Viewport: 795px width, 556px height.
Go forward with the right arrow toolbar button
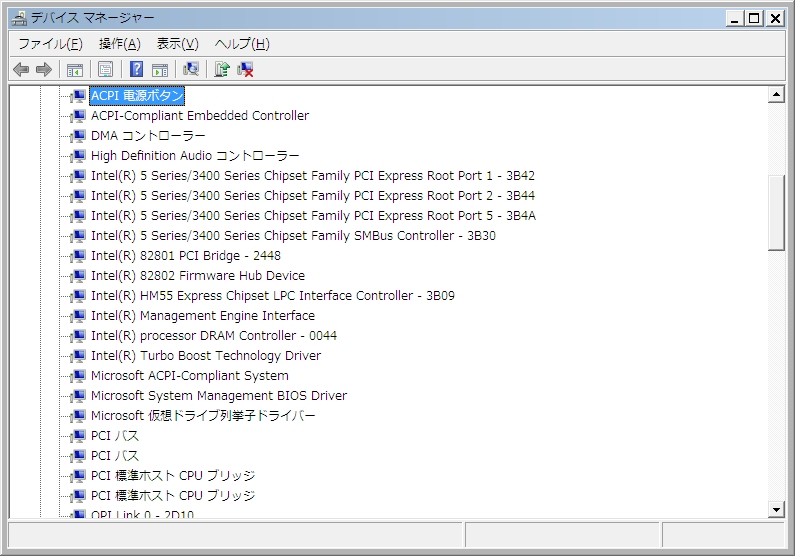coord(44,69)
